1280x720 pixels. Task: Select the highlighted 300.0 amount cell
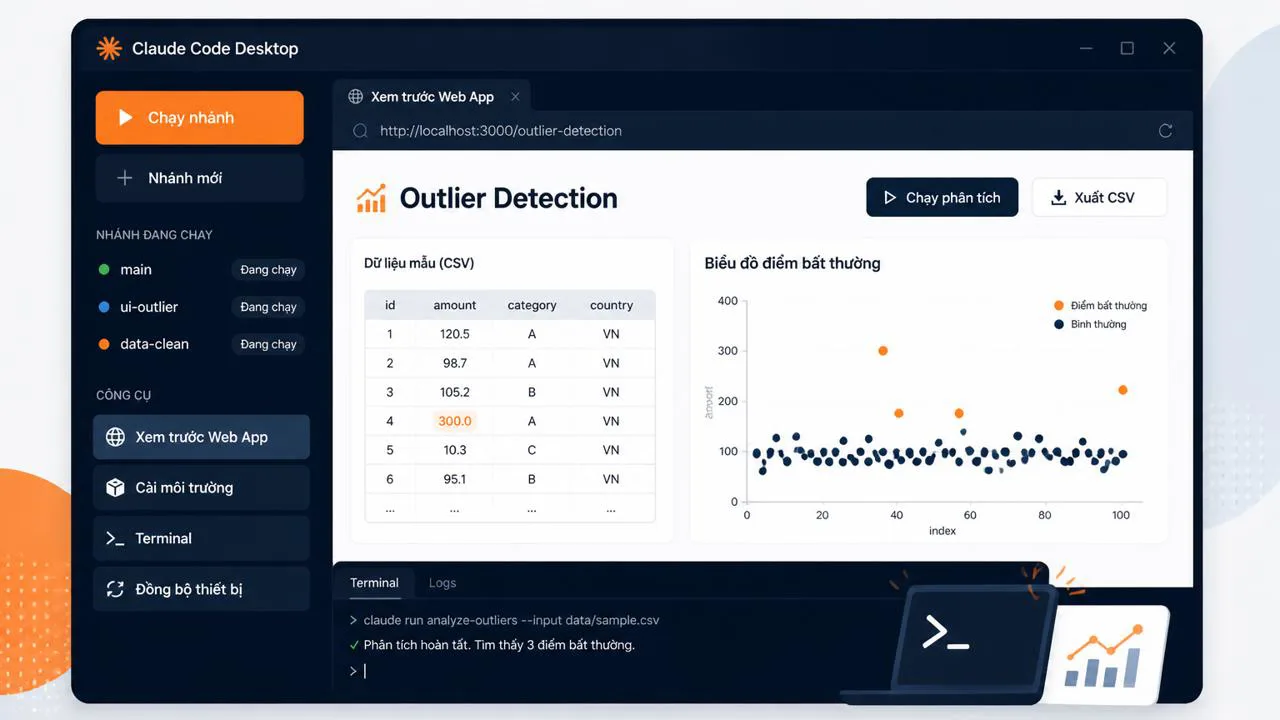point(455,421)
